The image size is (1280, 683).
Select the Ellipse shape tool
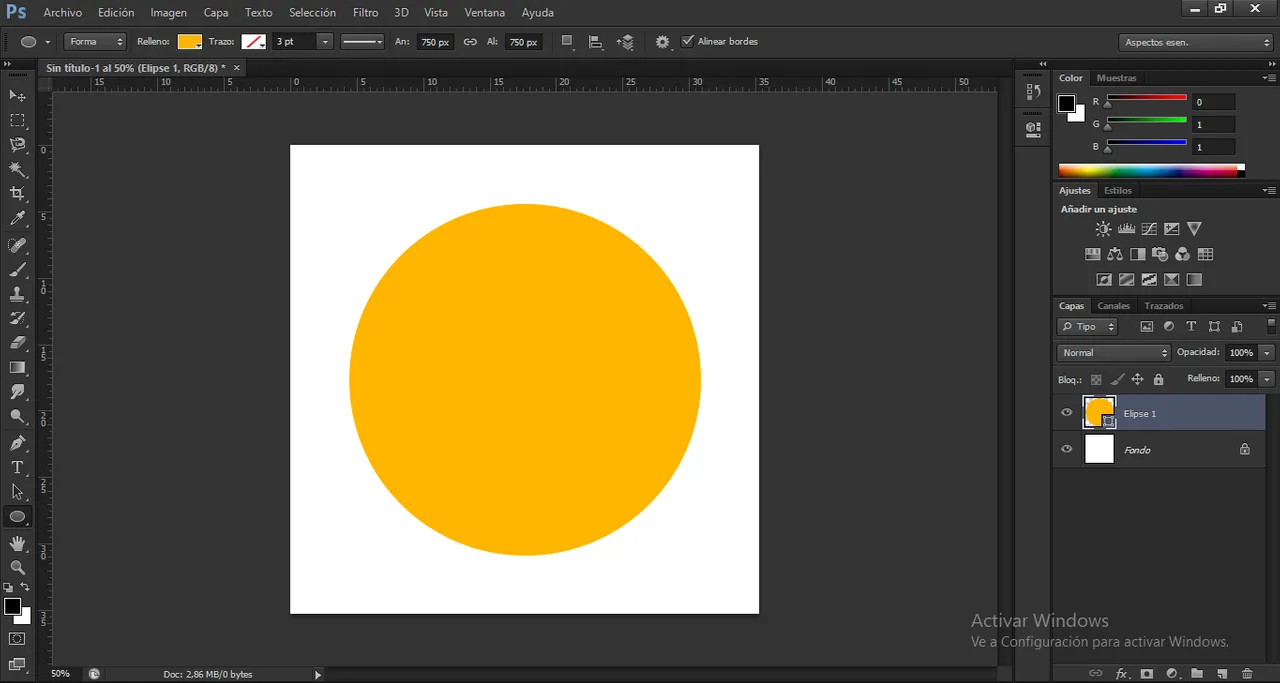coord(17,517)
